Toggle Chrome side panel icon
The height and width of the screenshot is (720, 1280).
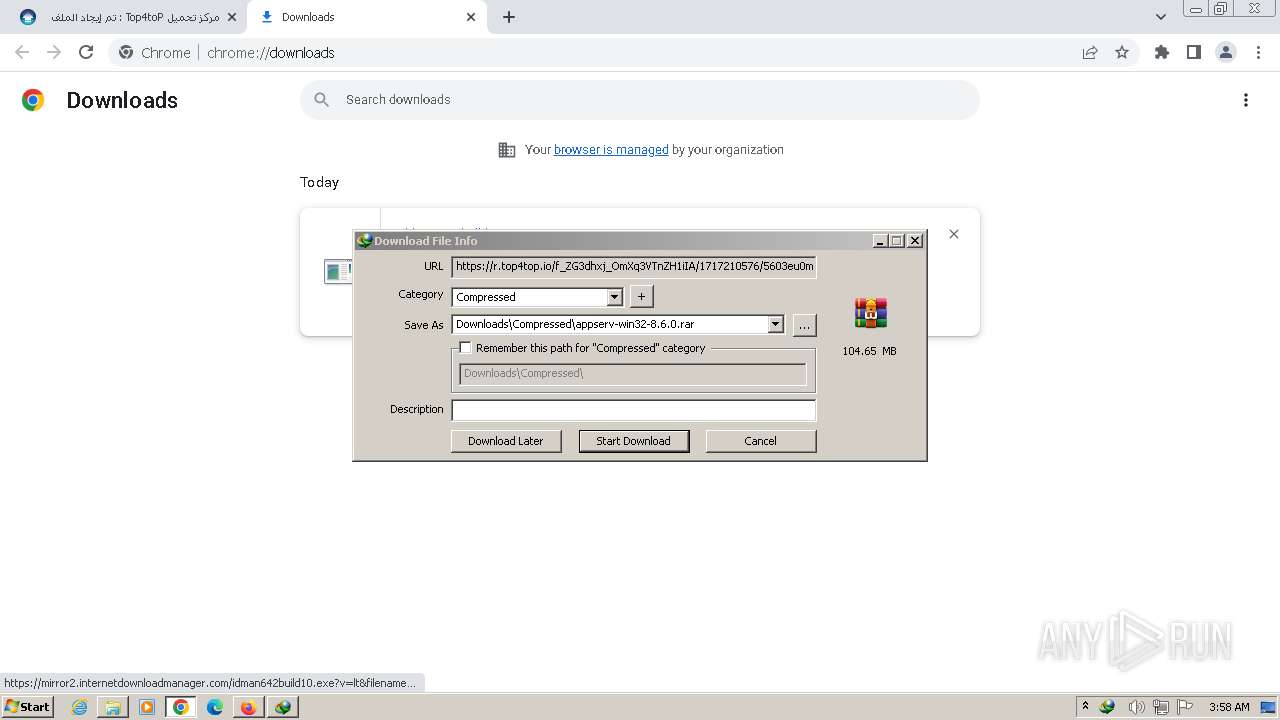(1194, 53)
